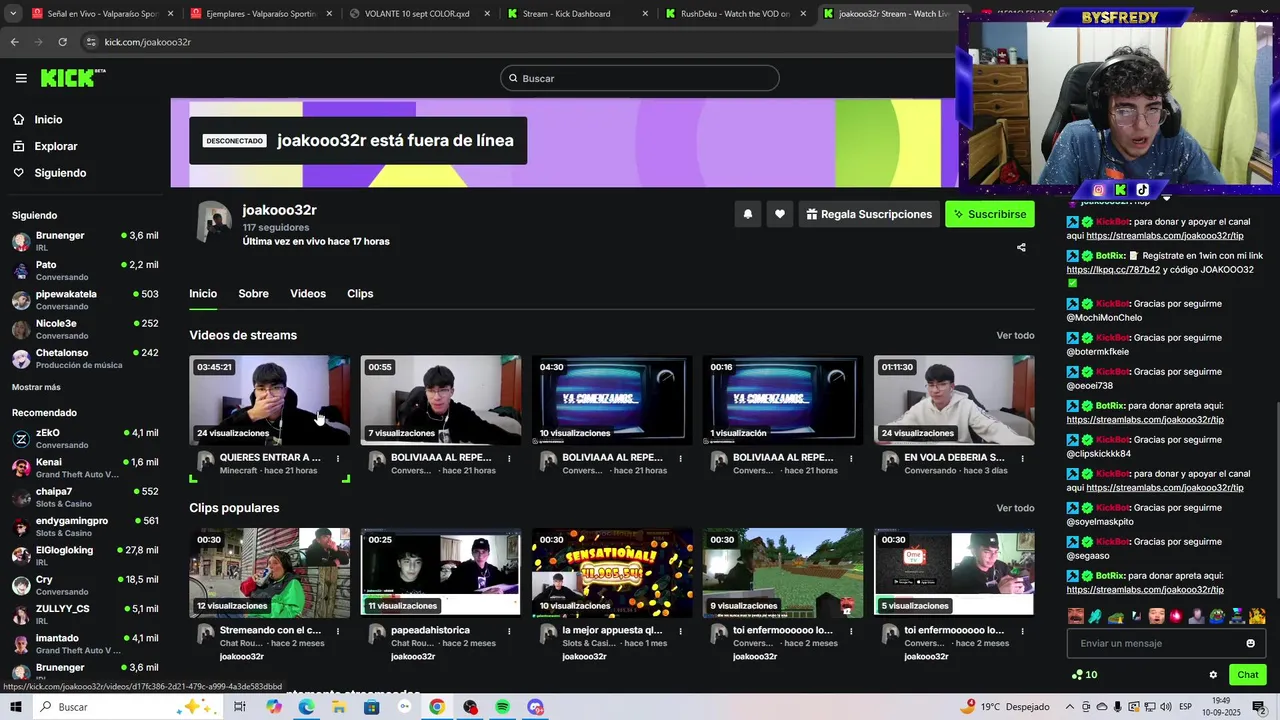This screenshot has height=720, width=1280.
Task: Click the Instagram icon on webcam overlay
Action: click(x=1098, y=190)
